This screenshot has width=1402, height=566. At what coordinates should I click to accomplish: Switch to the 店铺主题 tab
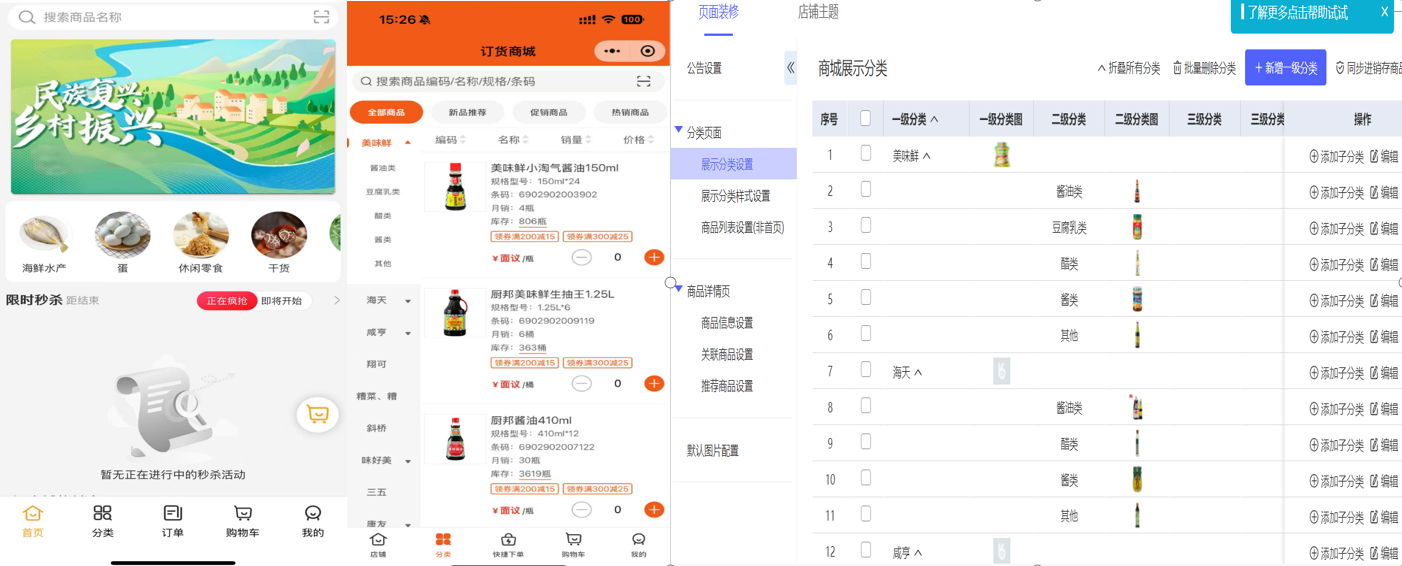[818, 12]
